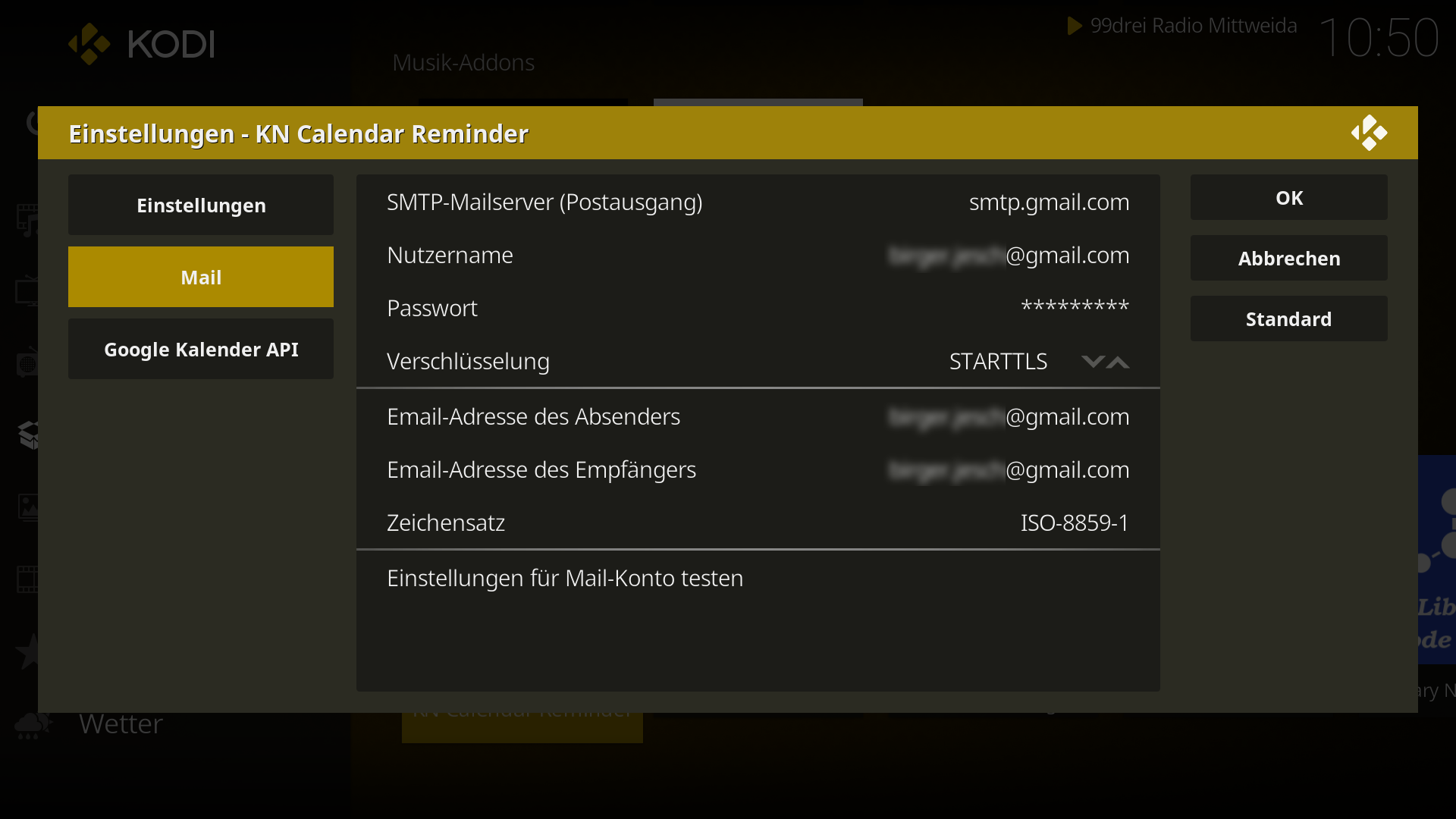Viewport: 1456px width, 819px height.
Task: Open the now playing 99drei Radio Mittweida
Action: click(1194, 26)
